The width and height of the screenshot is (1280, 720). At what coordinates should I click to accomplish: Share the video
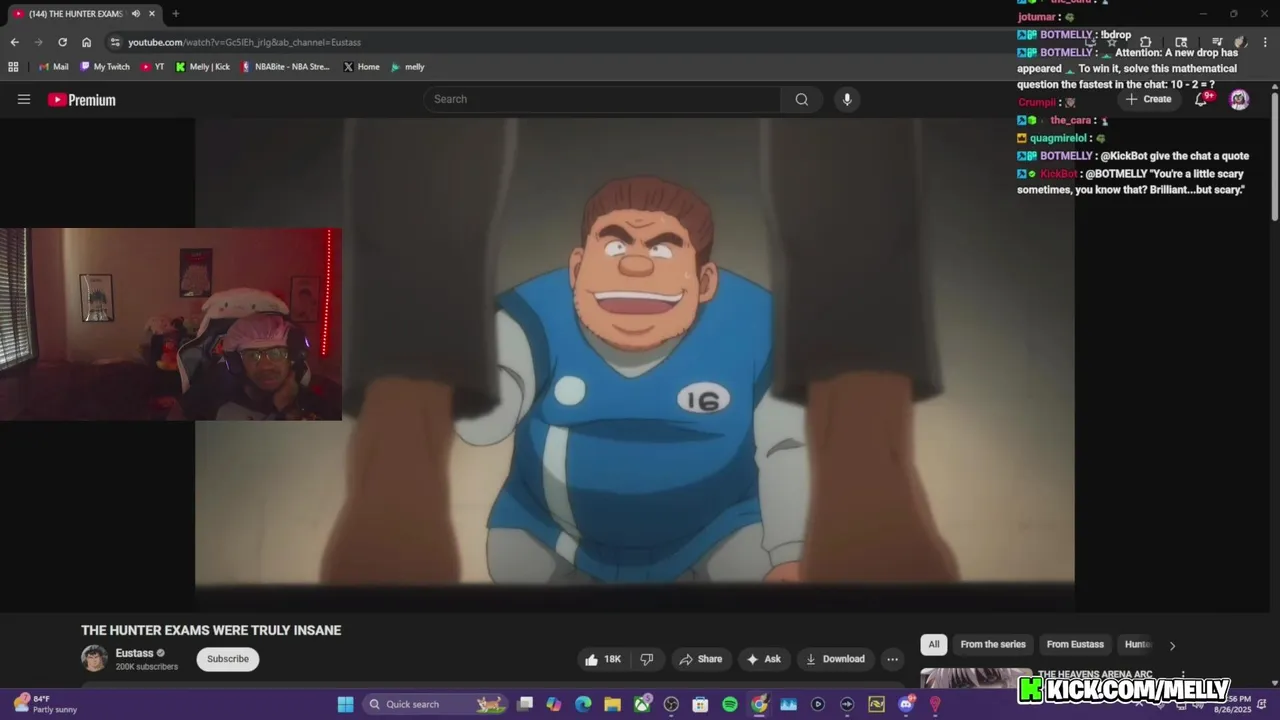700,659
